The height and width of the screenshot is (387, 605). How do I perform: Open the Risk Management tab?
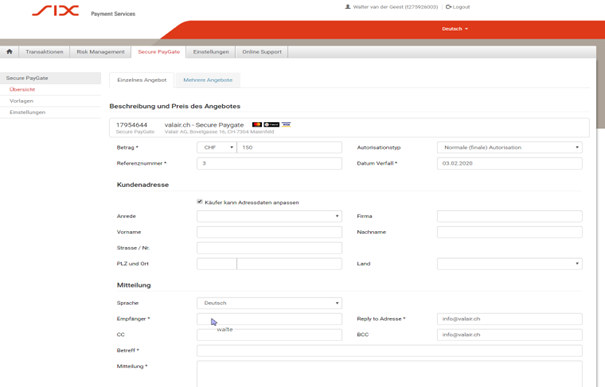point(100,52)
